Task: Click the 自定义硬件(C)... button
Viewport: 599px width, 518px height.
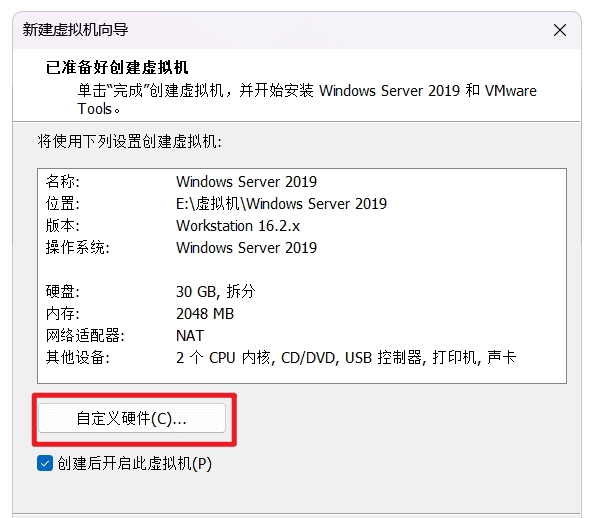Action: tap(132, 418)
